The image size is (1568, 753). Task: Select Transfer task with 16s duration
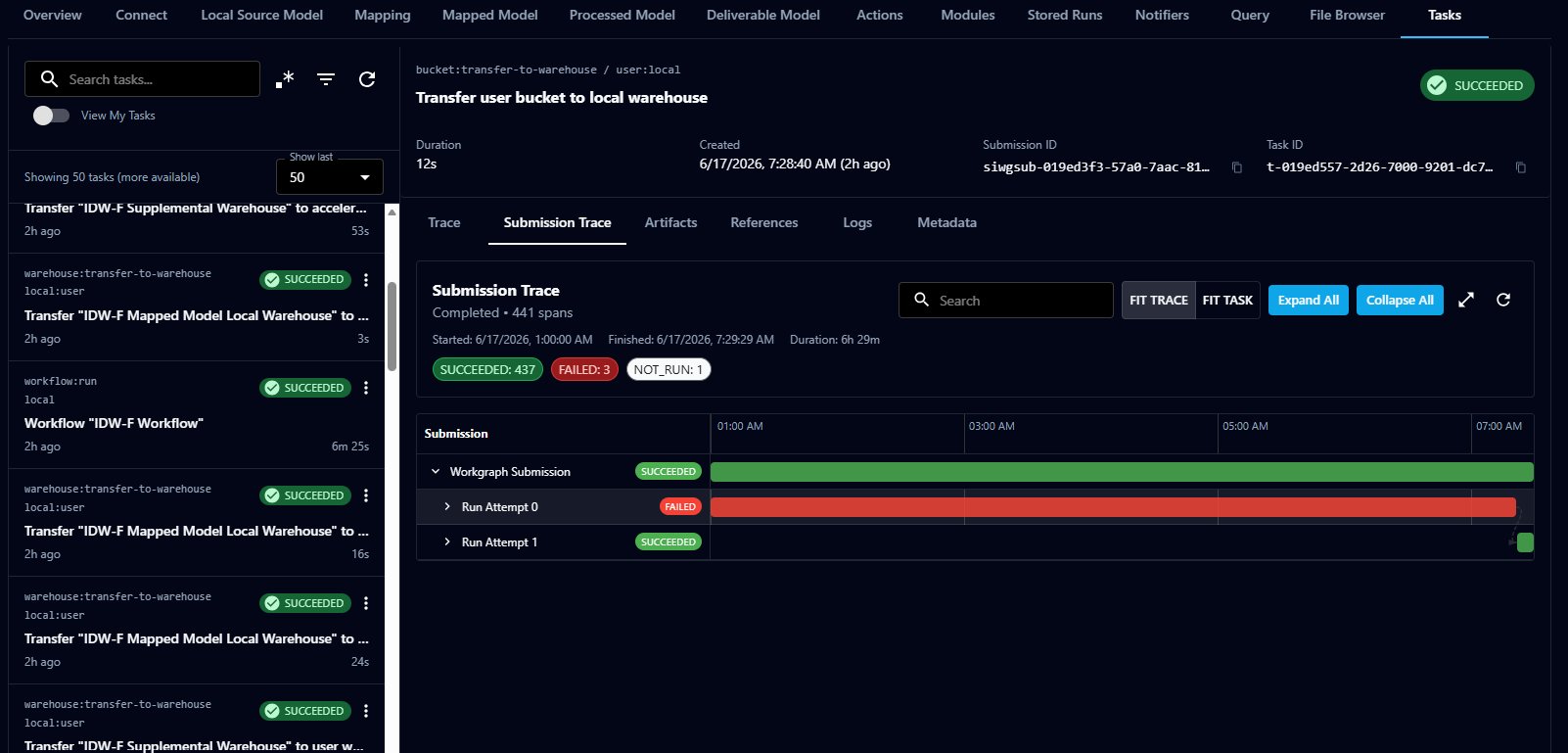[197, 522]
